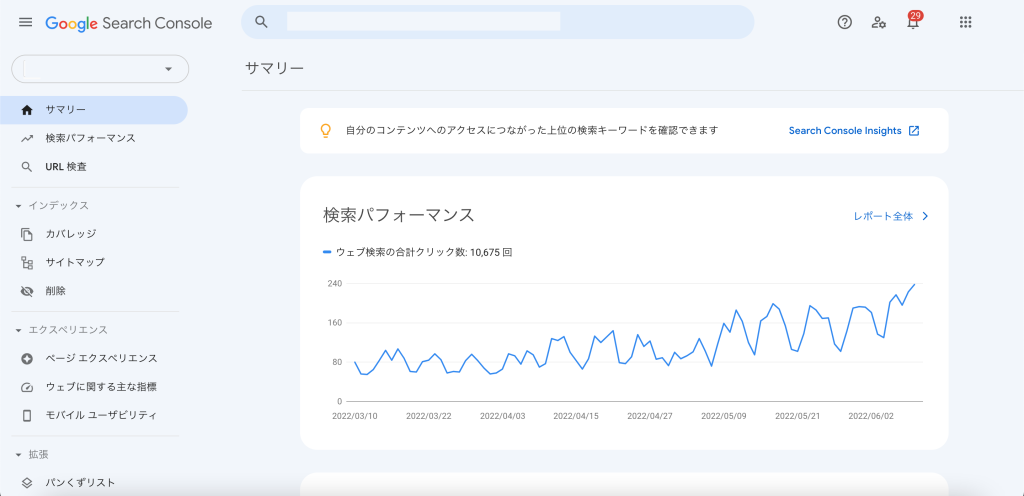
Task: Click the trend-line icon beside 検索パフォーマンス
Action: coord(27,138)
